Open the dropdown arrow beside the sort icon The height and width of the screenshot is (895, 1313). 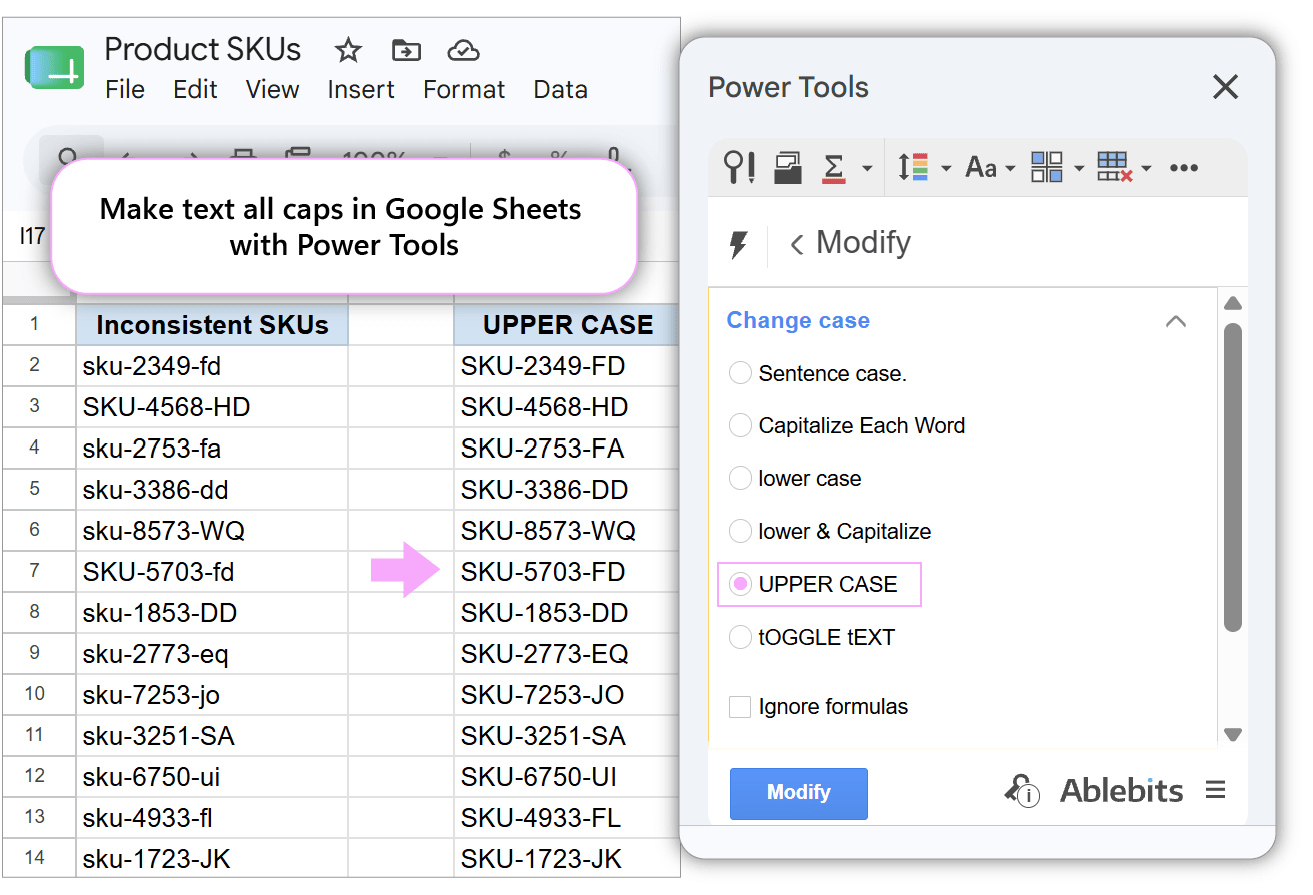(x=946, y=169)
